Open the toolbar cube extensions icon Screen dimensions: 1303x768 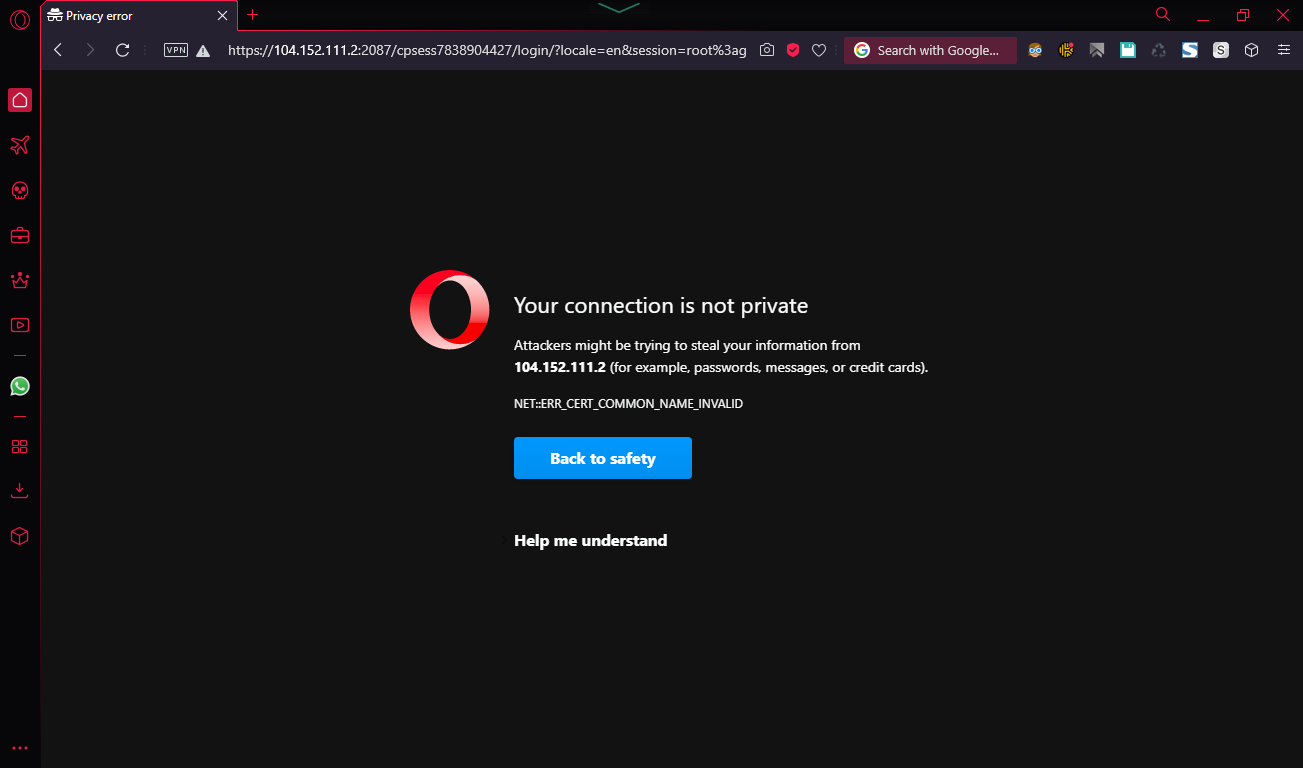tap(1251, 50)
